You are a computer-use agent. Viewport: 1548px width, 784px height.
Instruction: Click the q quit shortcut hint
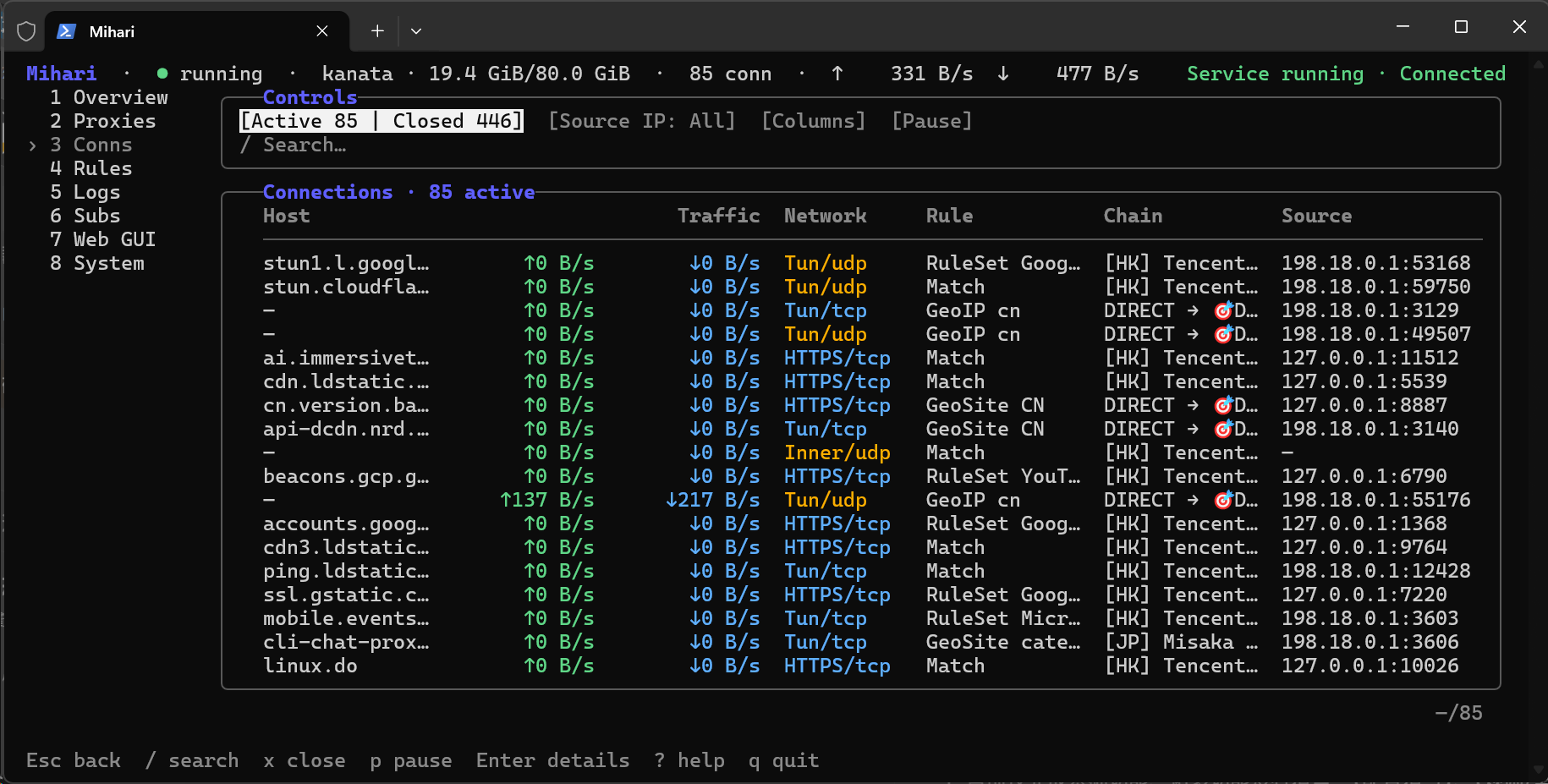784,760
